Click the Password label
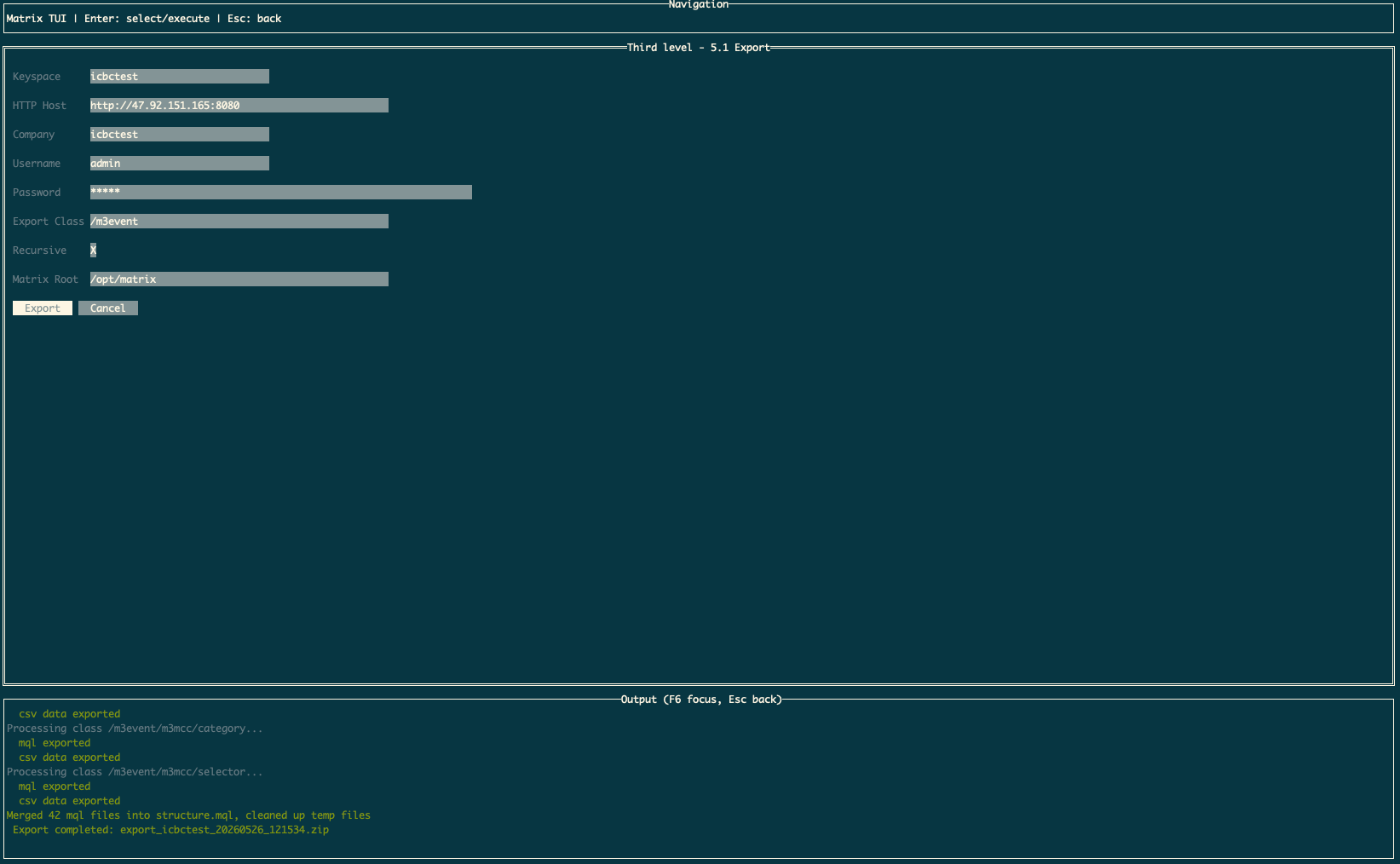The width and height of the screenshot is (1400, 864). point(37,193)
